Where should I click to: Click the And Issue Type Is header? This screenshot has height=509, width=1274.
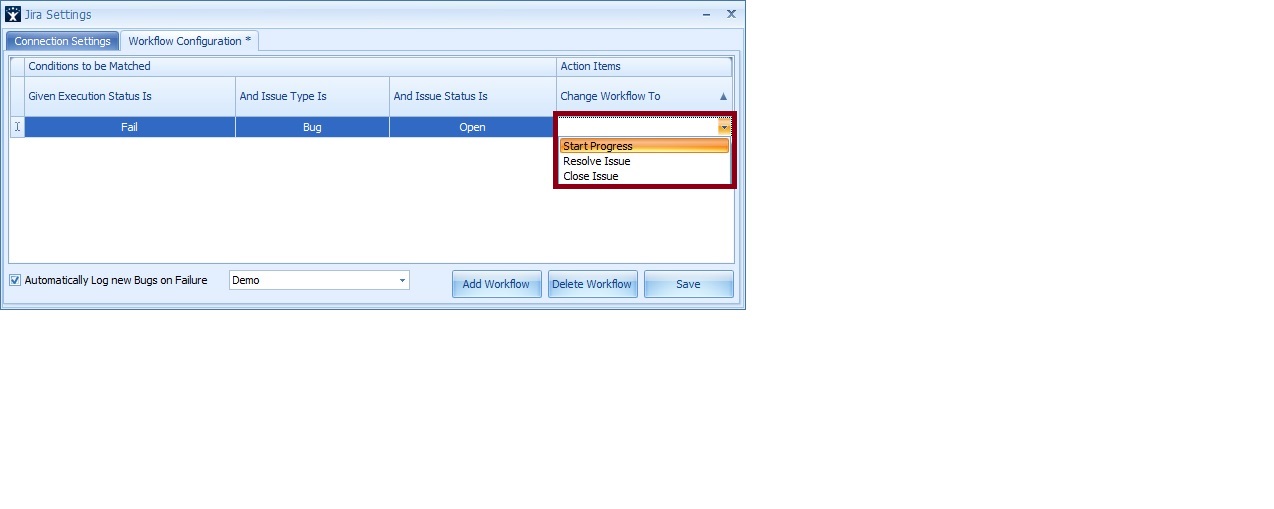click(x=312, y=96)
